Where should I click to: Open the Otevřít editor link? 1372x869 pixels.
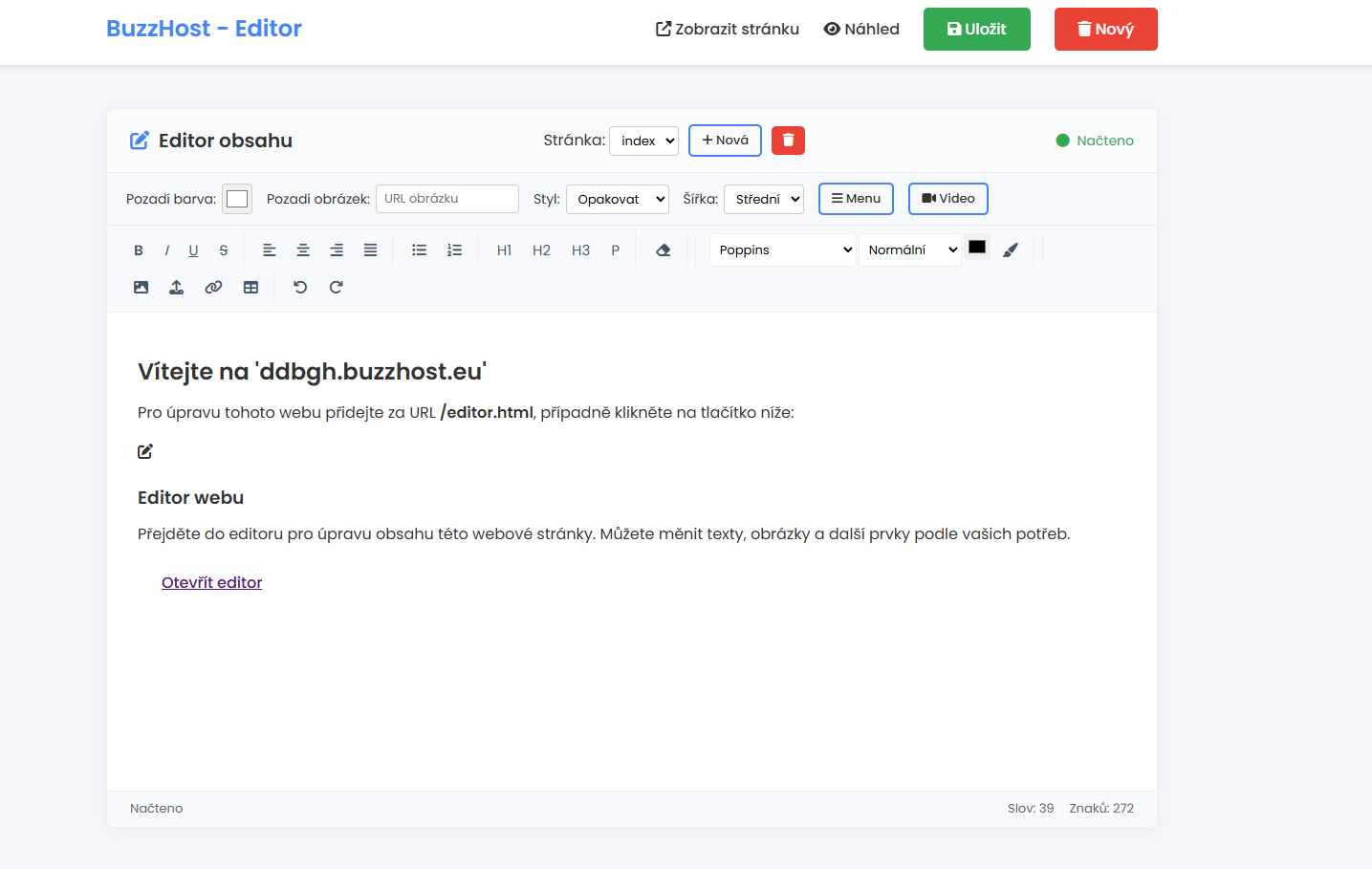211,582
